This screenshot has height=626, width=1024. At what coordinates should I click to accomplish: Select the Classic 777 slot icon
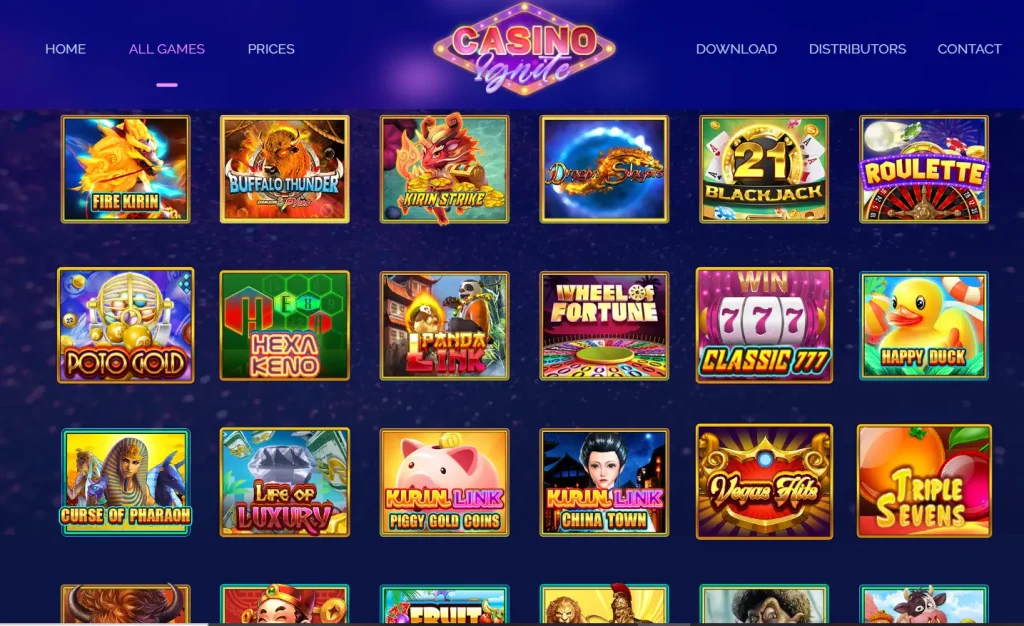coord(764,325)
